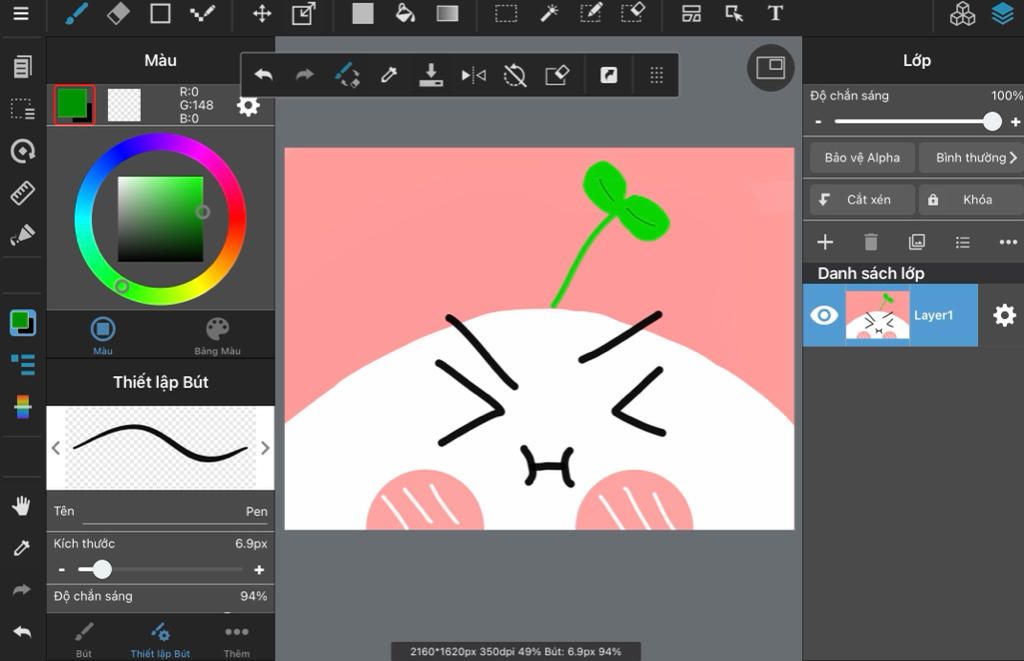Increase Kích thước with plus button
Image resolution: width=1024 pixels, height=661 pixels.
tap(259, 570)
